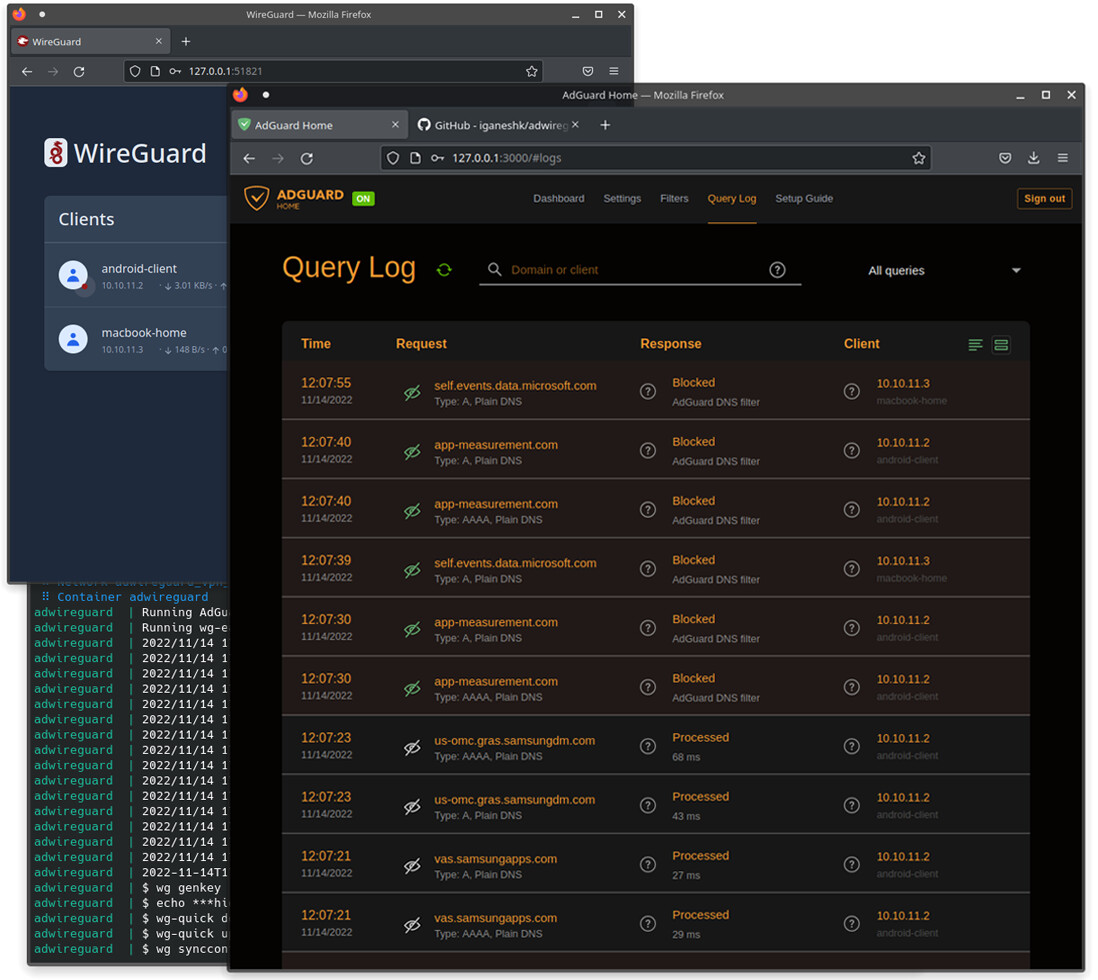1098x980 pixels.
Task: Open the Firefox hamburger menu in AdGuard window
Action: click(1063, 159)
